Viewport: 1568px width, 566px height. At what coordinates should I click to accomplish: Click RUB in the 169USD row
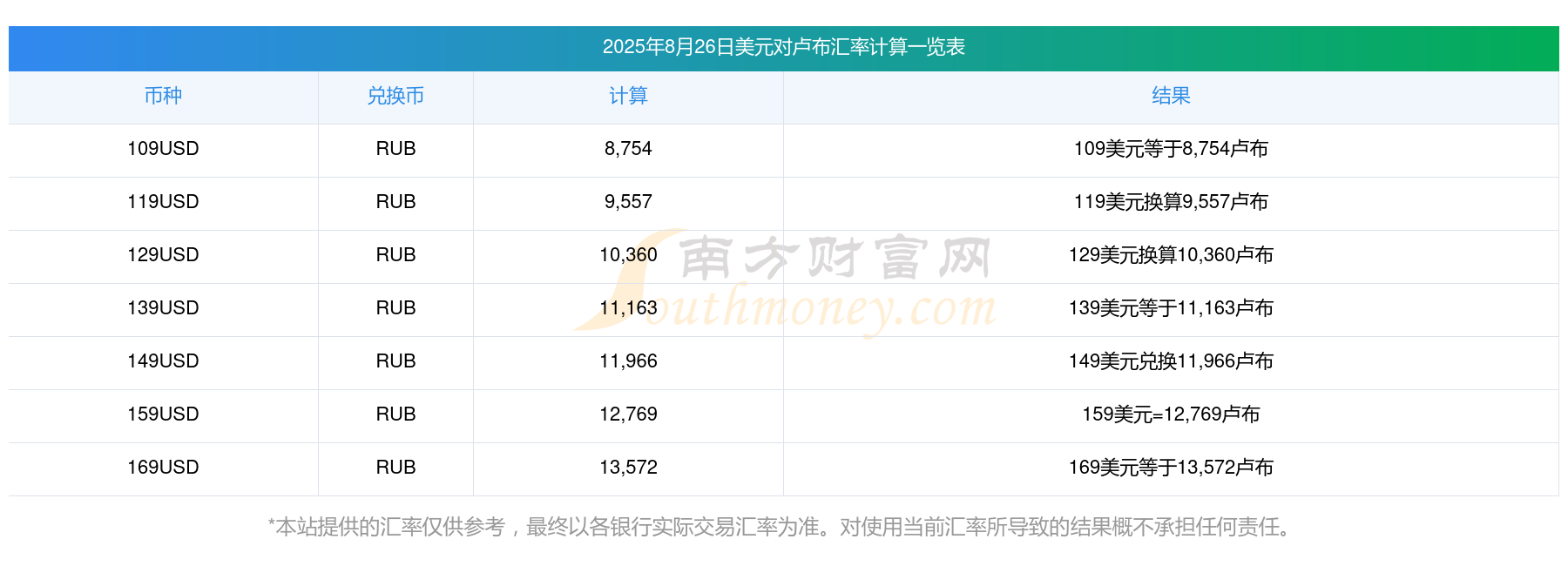tap(395, 468)
